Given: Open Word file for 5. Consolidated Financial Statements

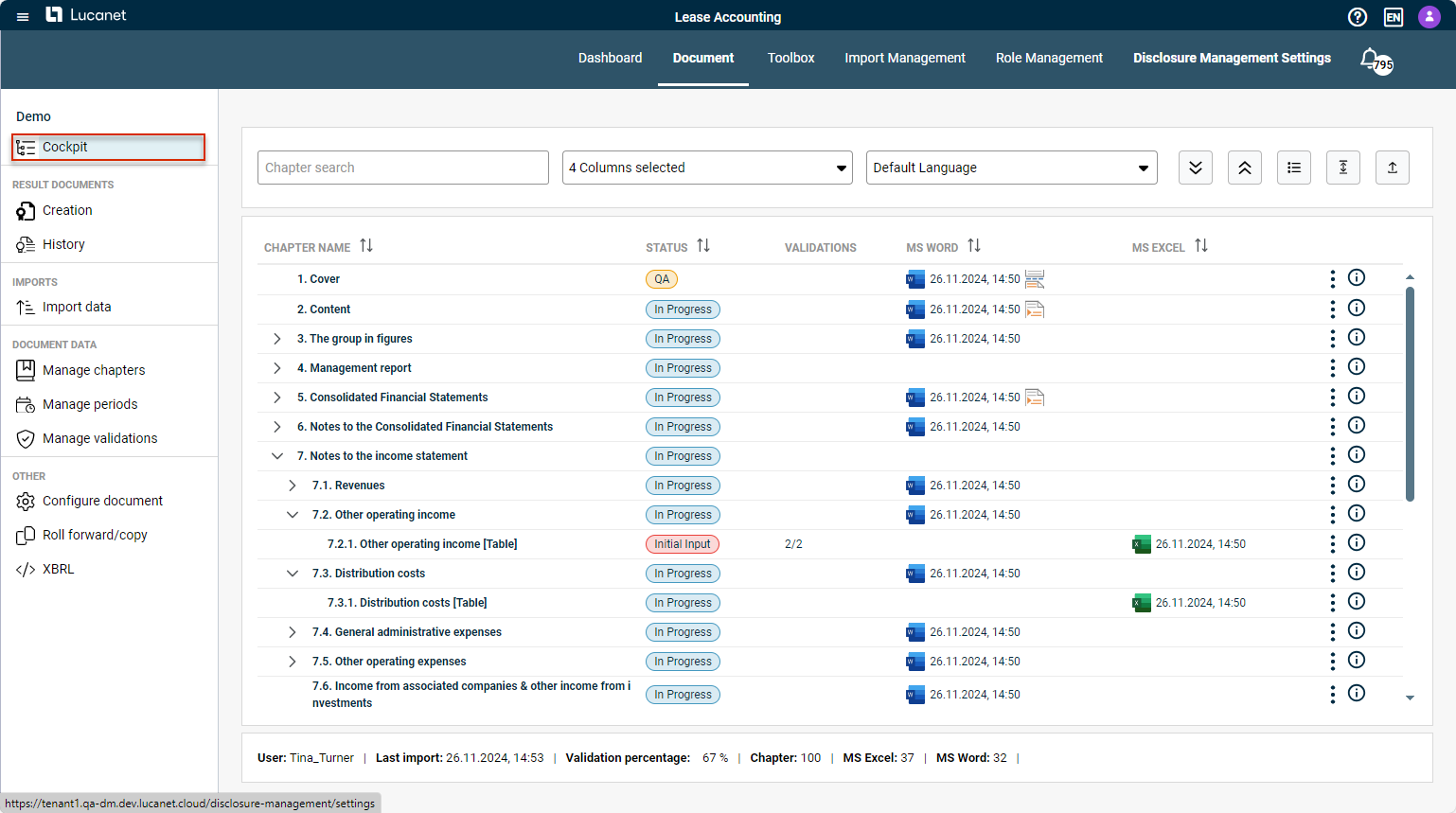Looking at the screenshot, I should point(915,398).
